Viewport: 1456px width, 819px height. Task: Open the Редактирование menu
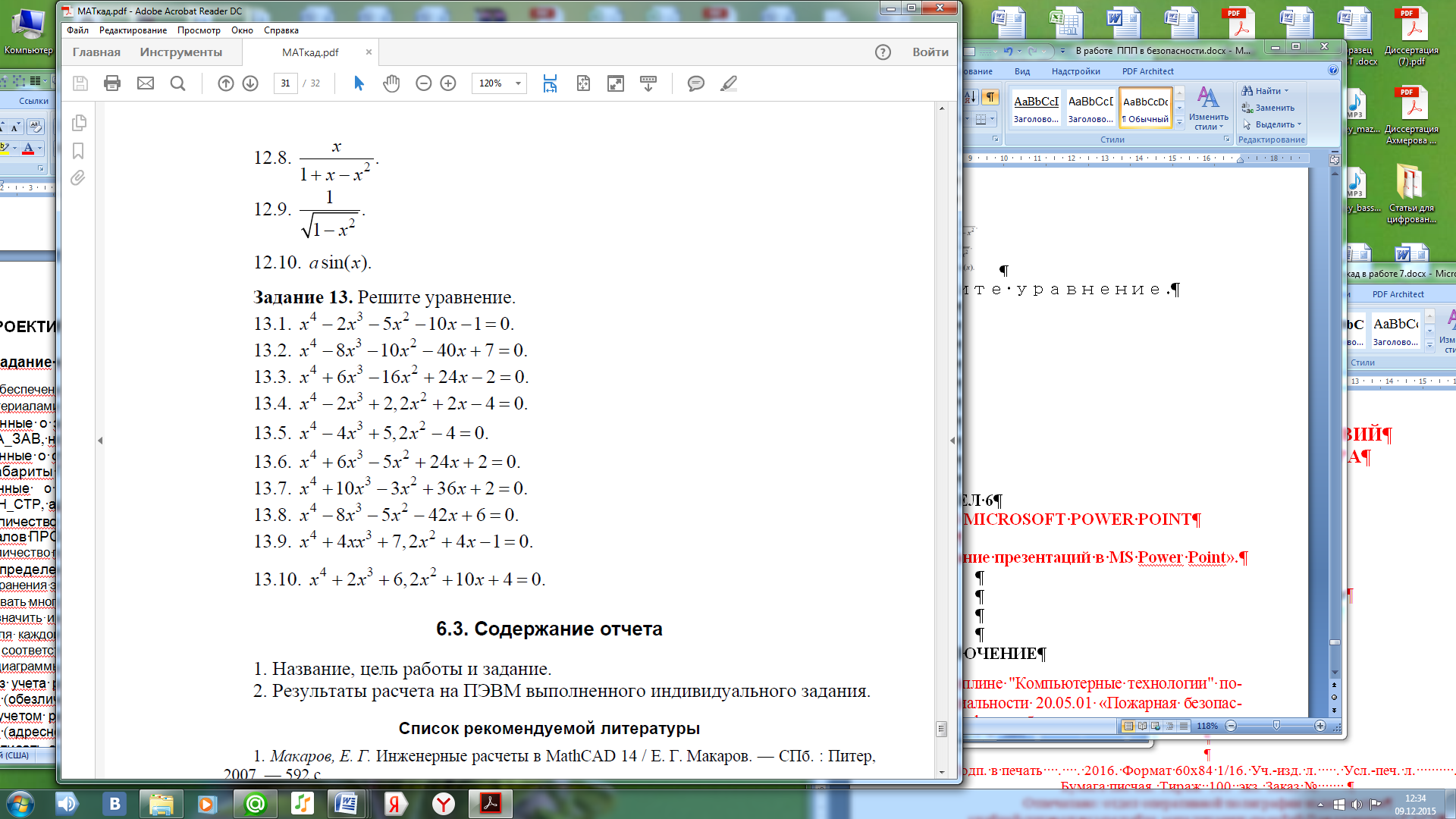point(133,30)
